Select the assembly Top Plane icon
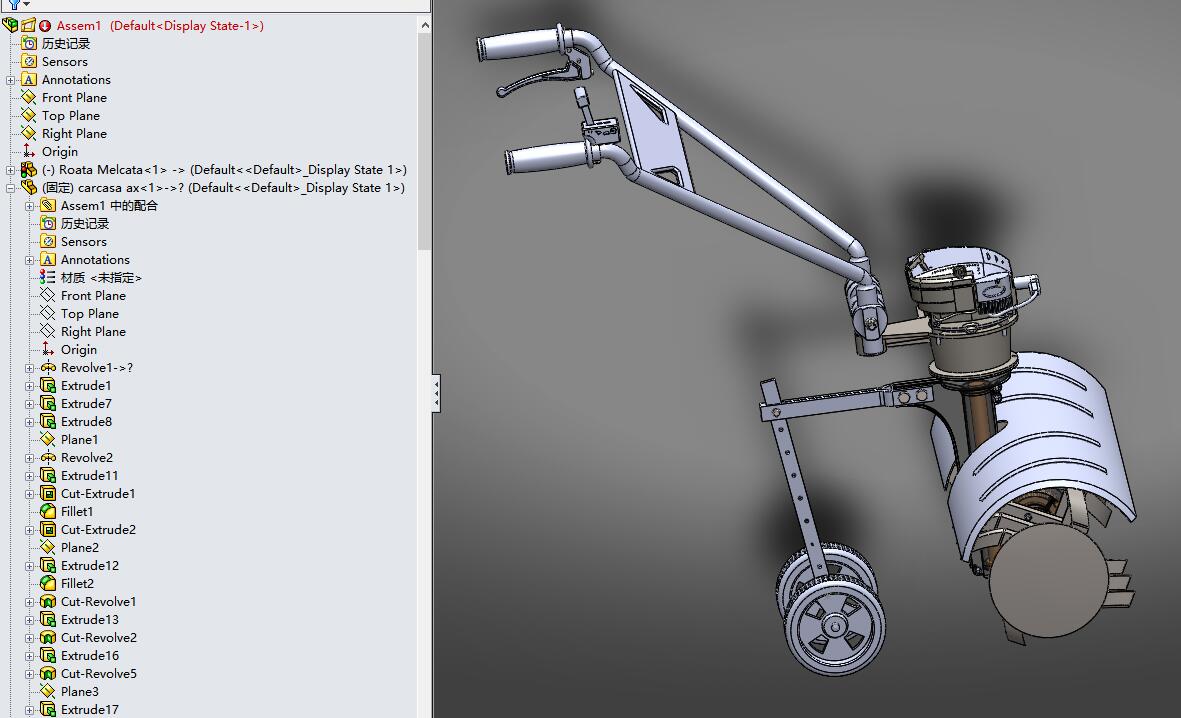The width and height of the screenshot is (1181, 718). click(29, 115)
